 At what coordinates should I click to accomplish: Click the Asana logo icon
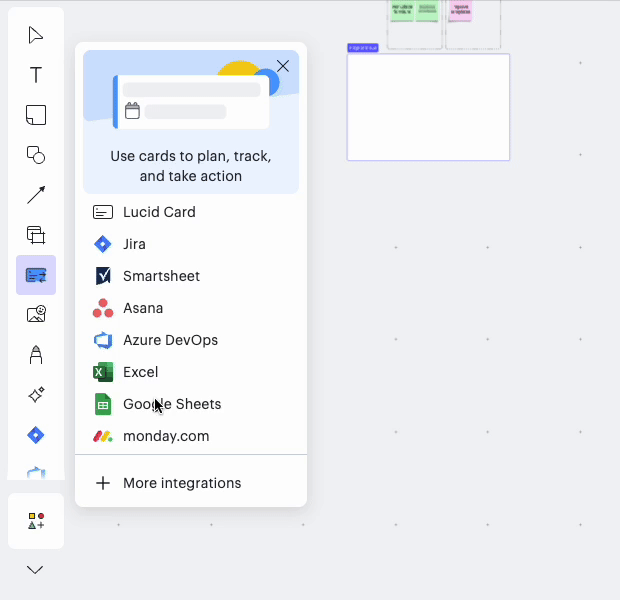(x=103, y=308)
